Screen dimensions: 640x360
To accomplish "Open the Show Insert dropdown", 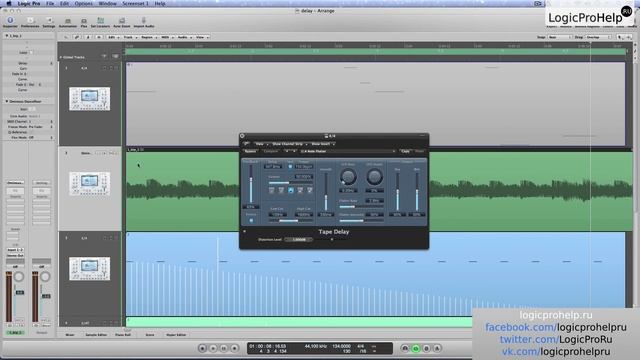I will [x=322, y=144].
